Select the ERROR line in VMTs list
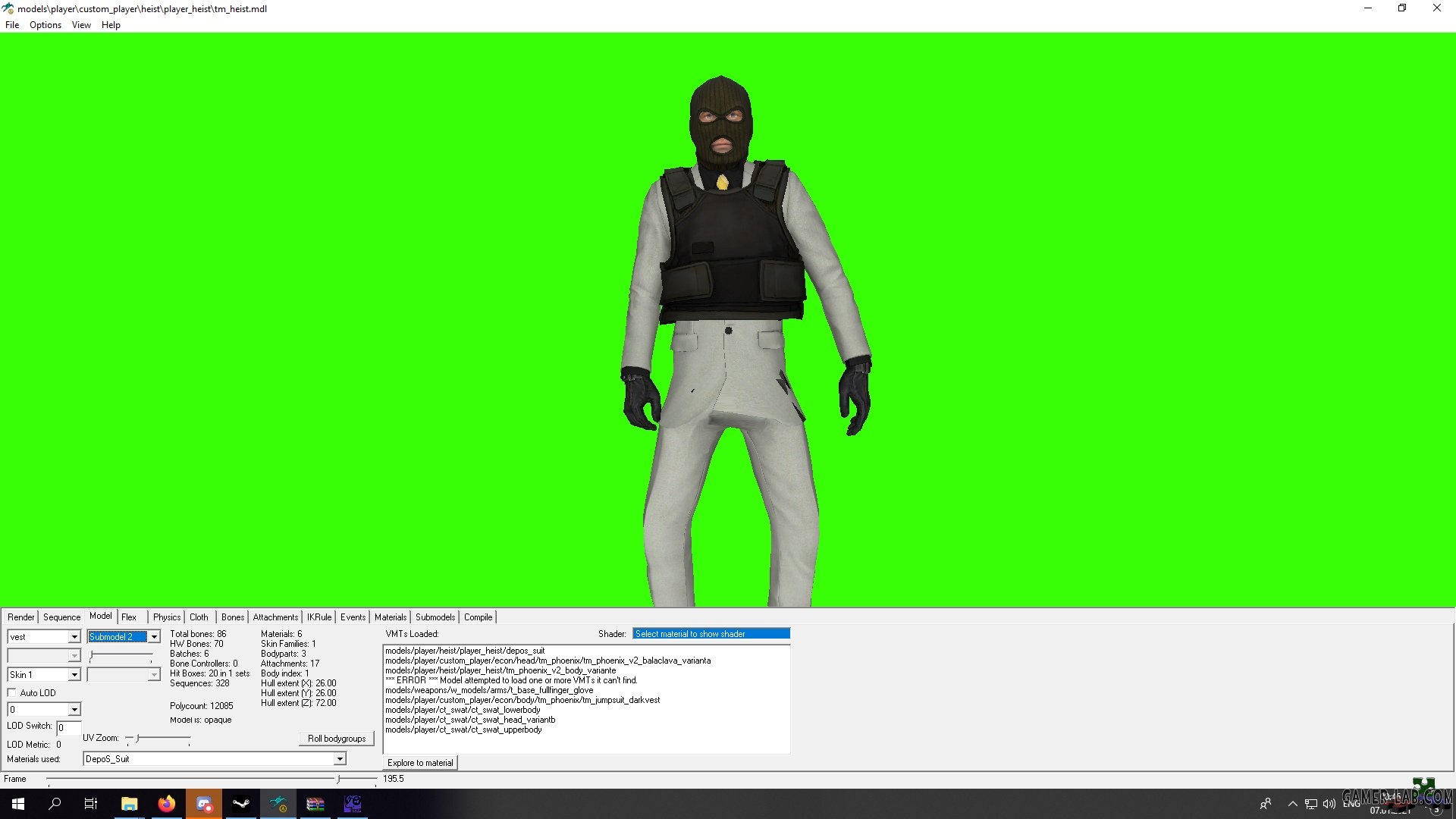This screenshot has width=1456, height=819. 511,680
